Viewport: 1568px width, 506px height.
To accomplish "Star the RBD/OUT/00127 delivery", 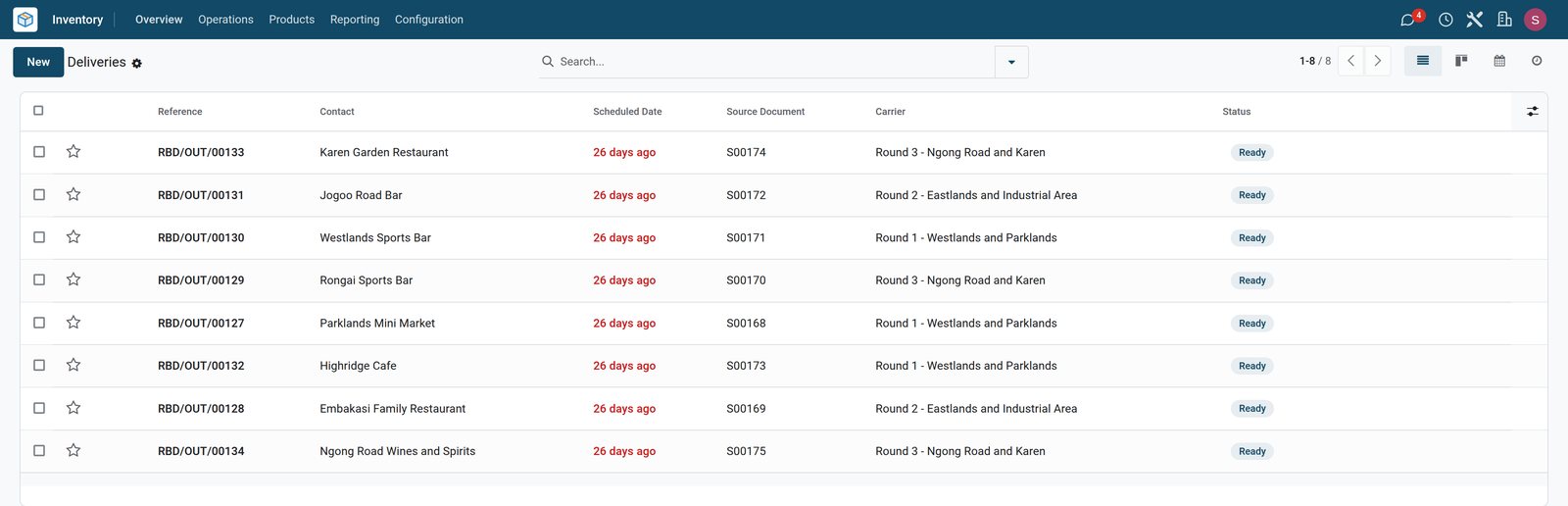I will coord(73,323).
